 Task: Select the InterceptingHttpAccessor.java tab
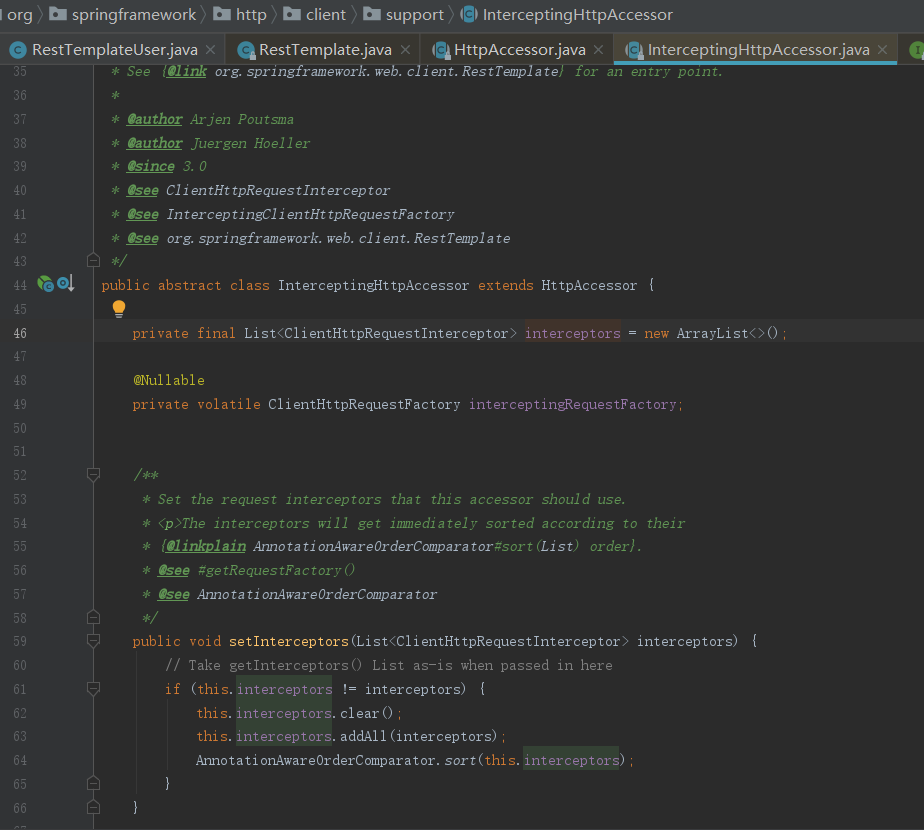(757, 50)
